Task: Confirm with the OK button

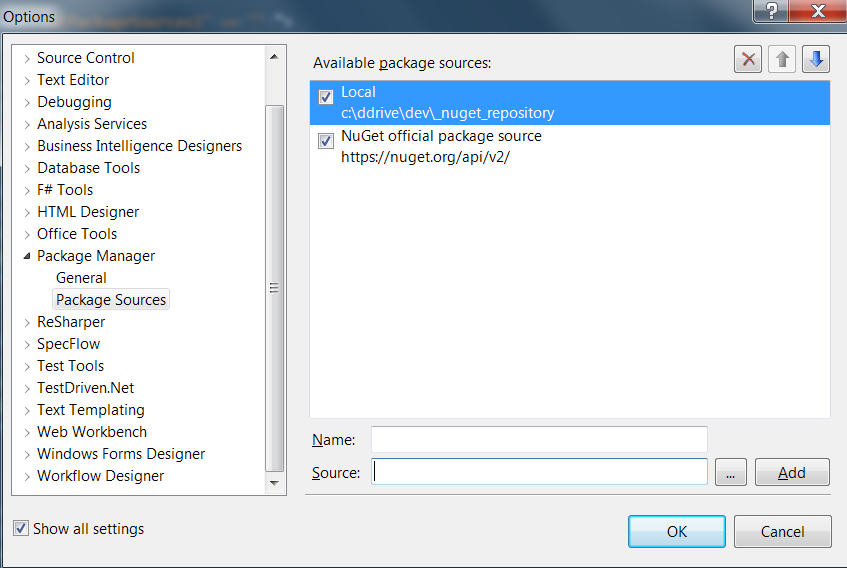Action: pos(677,531)
